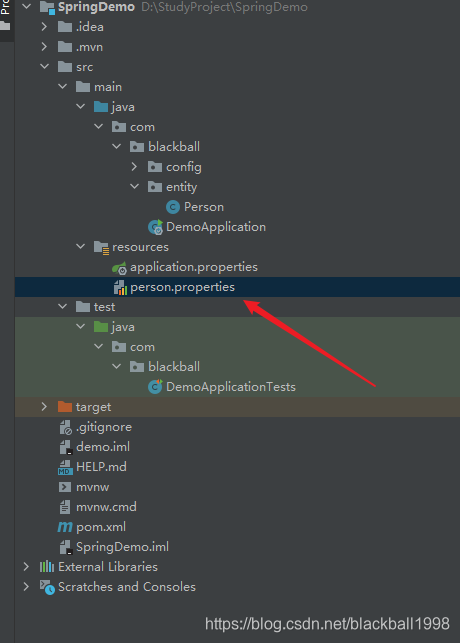The width and height of the screenshot is (460, 643).
Task: Click the Person class icon
Action: [x=173, y=207]
